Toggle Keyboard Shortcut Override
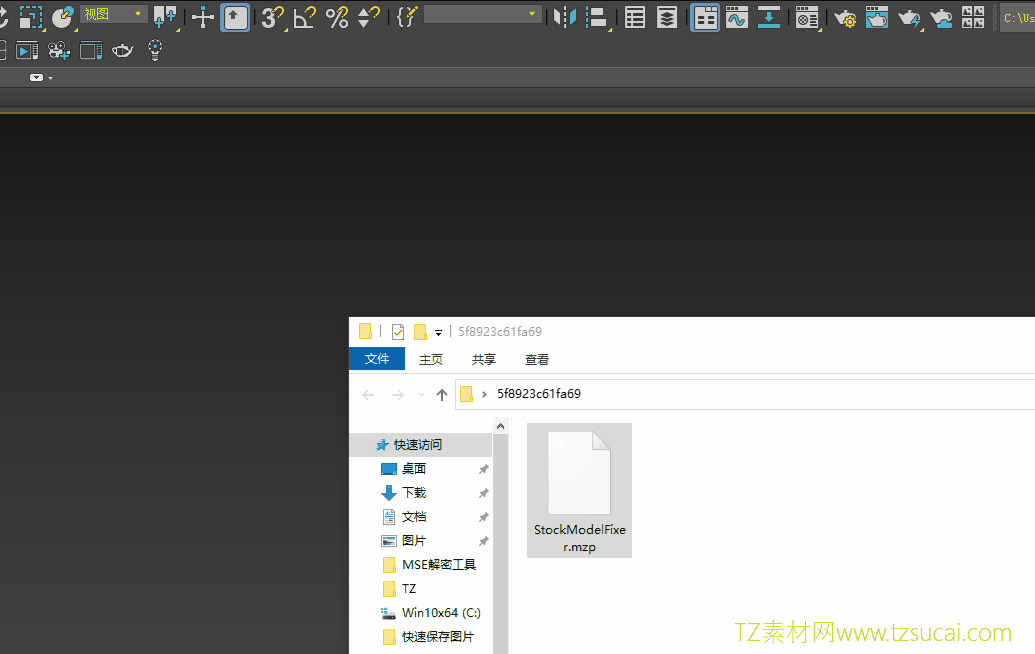Image resolution: width=1035 pixels, height=654 pixels. [x=235, y=17]
